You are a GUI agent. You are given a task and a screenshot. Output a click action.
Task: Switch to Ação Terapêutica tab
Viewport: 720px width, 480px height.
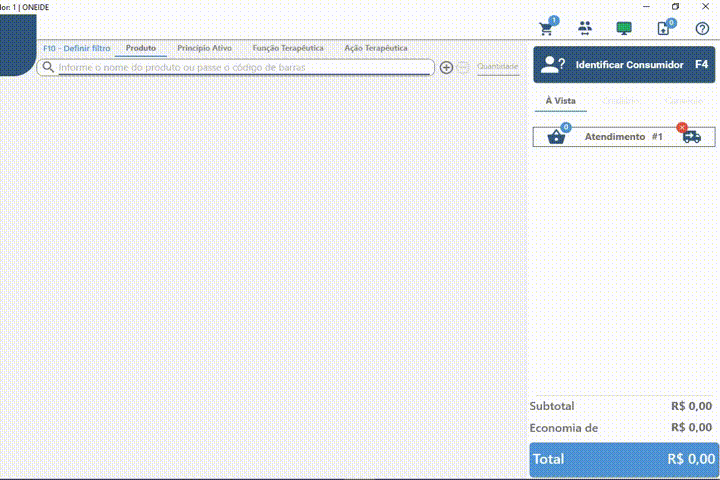pyautogui.click(x=375, y=48)
